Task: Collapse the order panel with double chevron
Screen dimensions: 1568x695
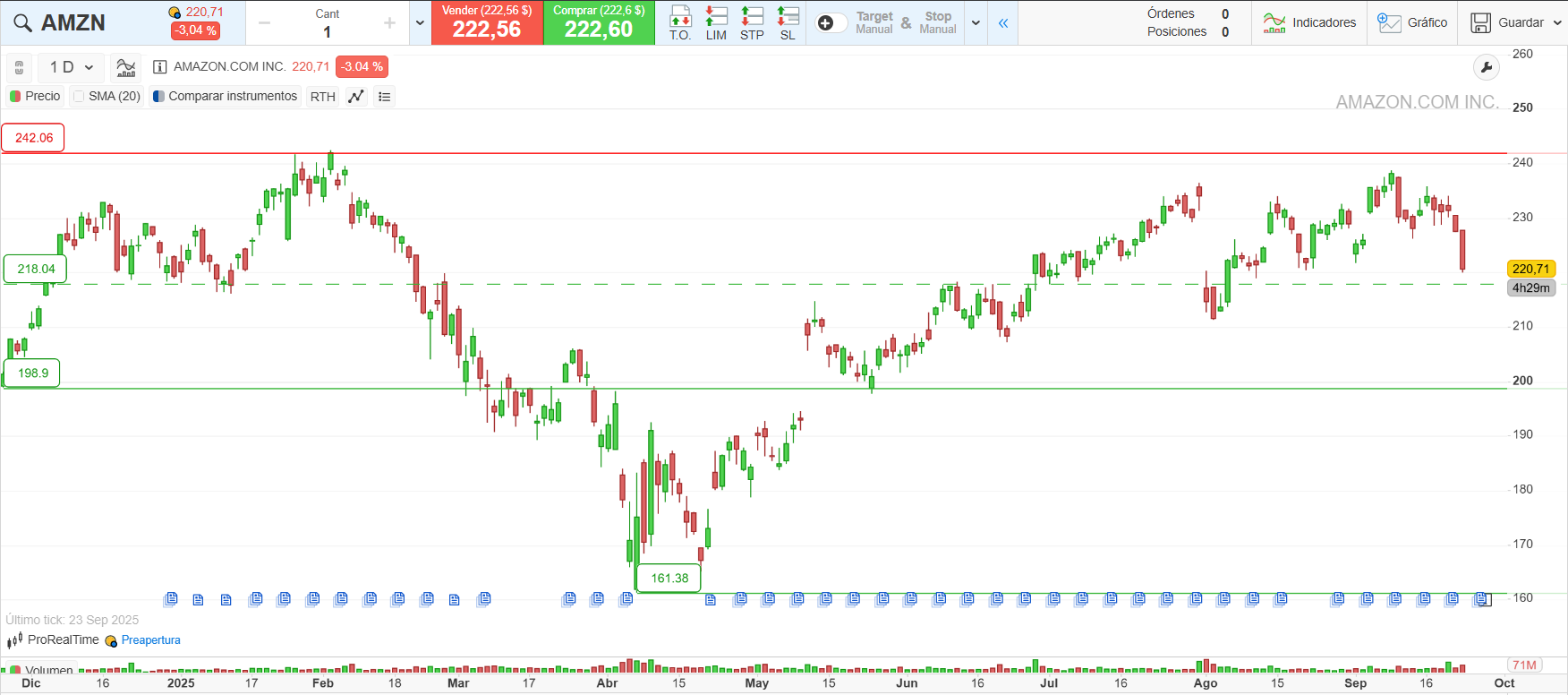Action: 1003,23
